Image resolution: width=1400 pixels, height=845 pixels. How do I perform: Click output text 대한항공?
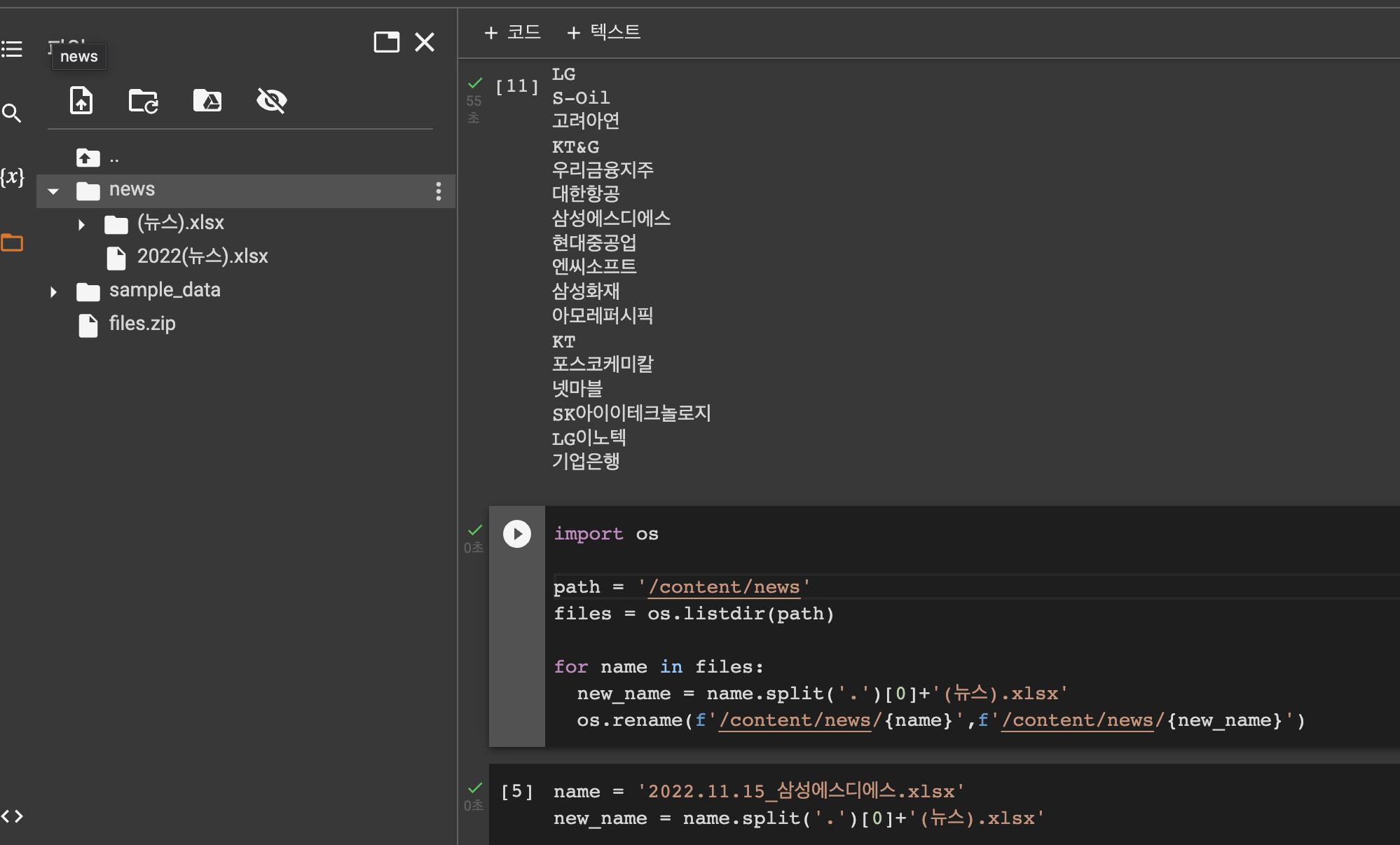pyautogui.click(x=586, y=193)
